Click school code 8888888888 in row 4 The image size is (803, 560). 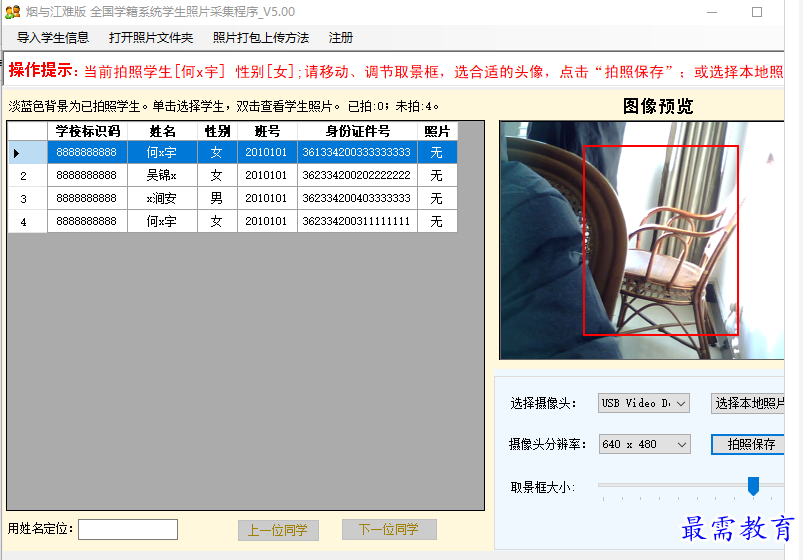tap(87, 221)
